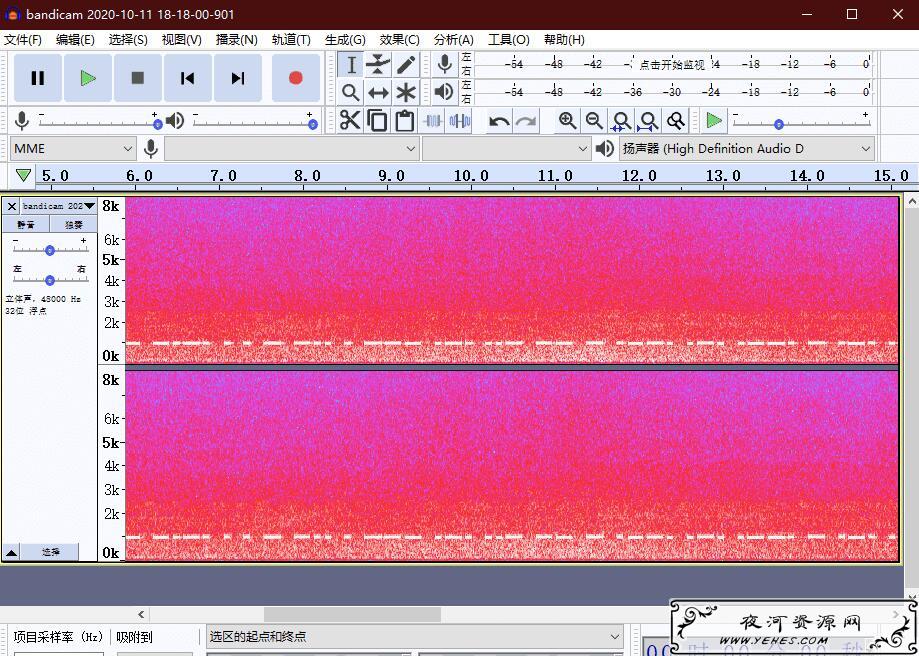This screenshot has width=919, height=656.
Task: Open the MME audio host dropdown
Action: (73, 149)
